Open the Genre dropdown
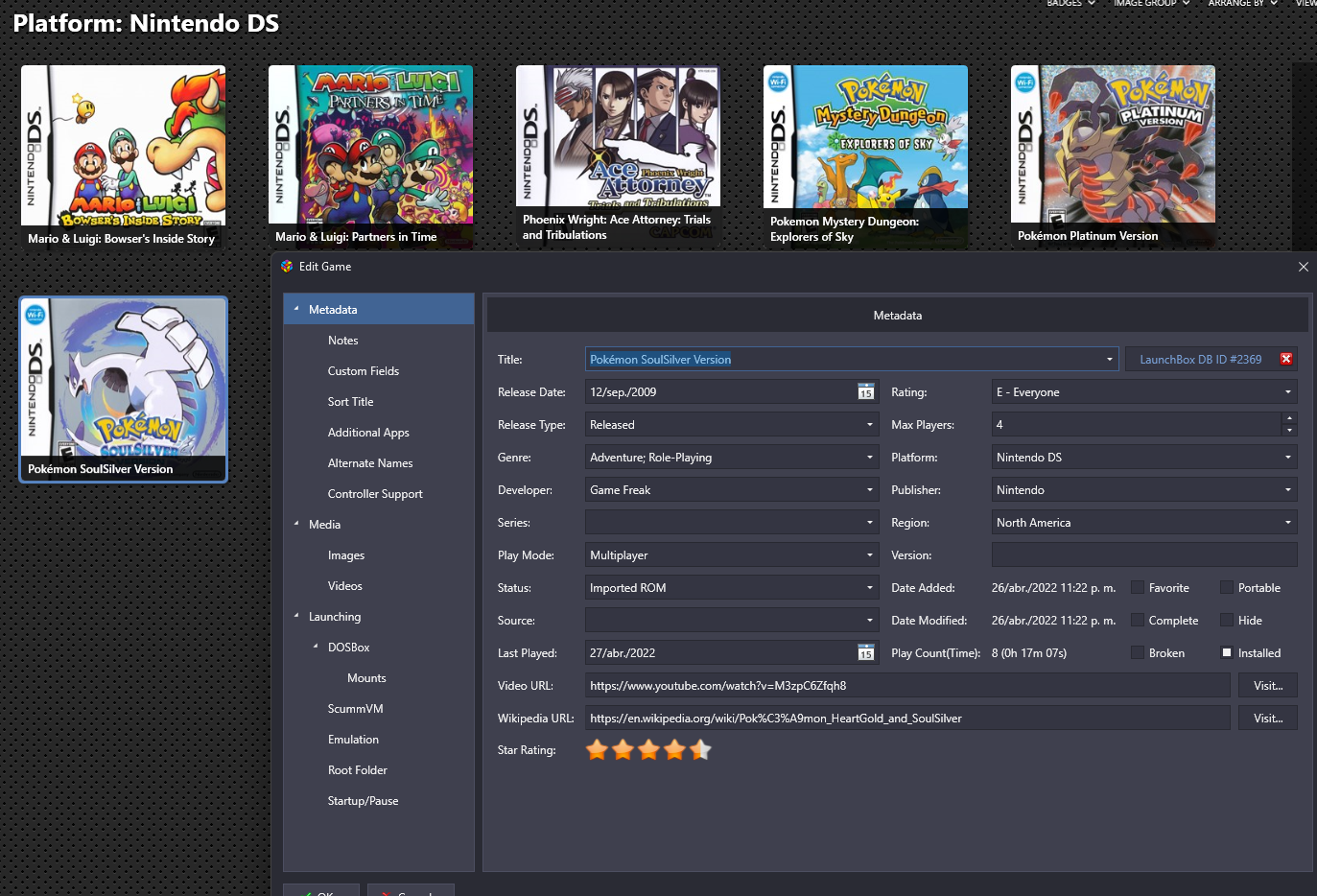This screenshot has width=1317, height=896. [870, 458]
